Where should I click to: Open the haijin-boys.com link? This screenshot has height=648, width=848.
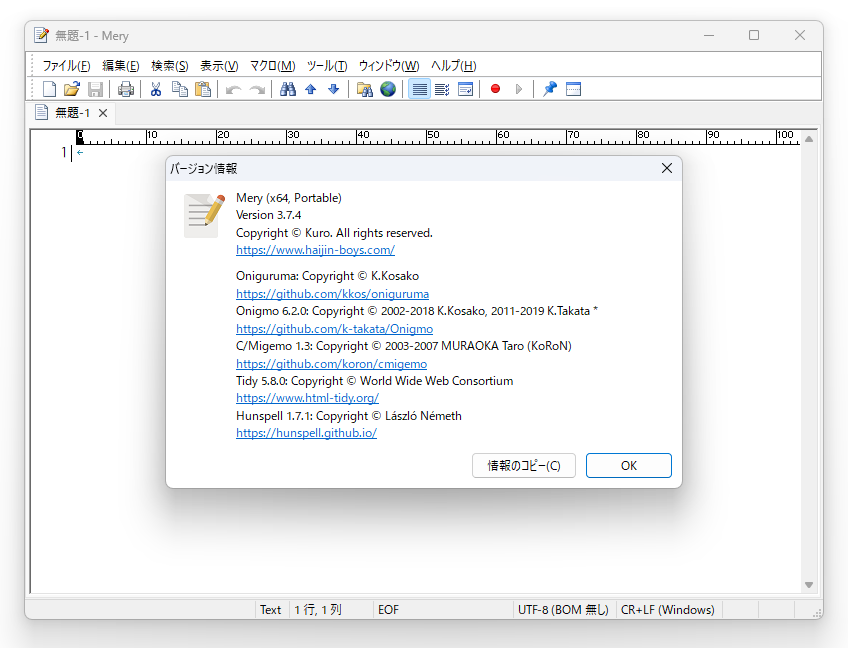click(x=315, y=250)
